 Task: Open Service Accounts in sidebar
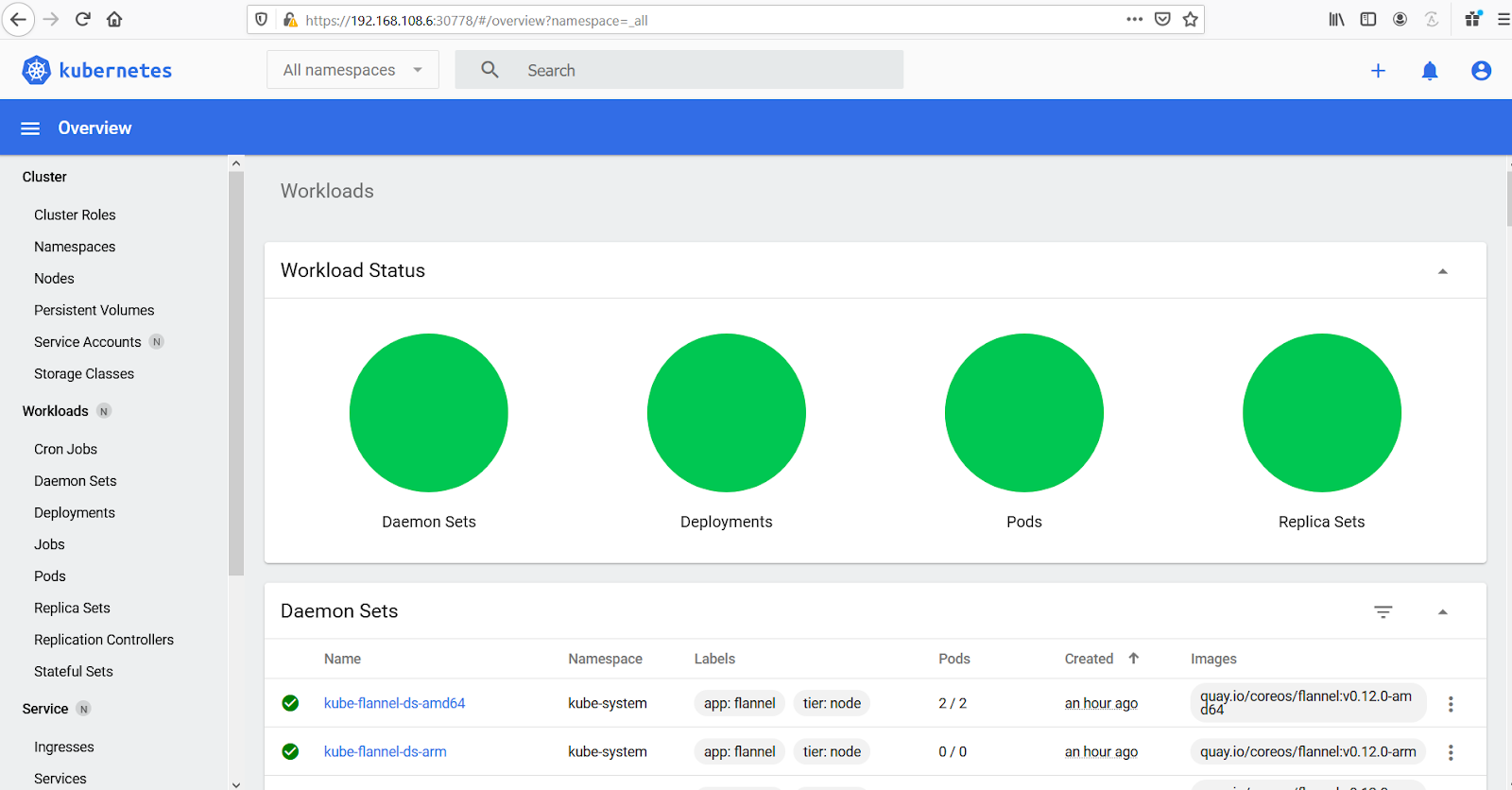pyautogui.click(x=87, y=342)
